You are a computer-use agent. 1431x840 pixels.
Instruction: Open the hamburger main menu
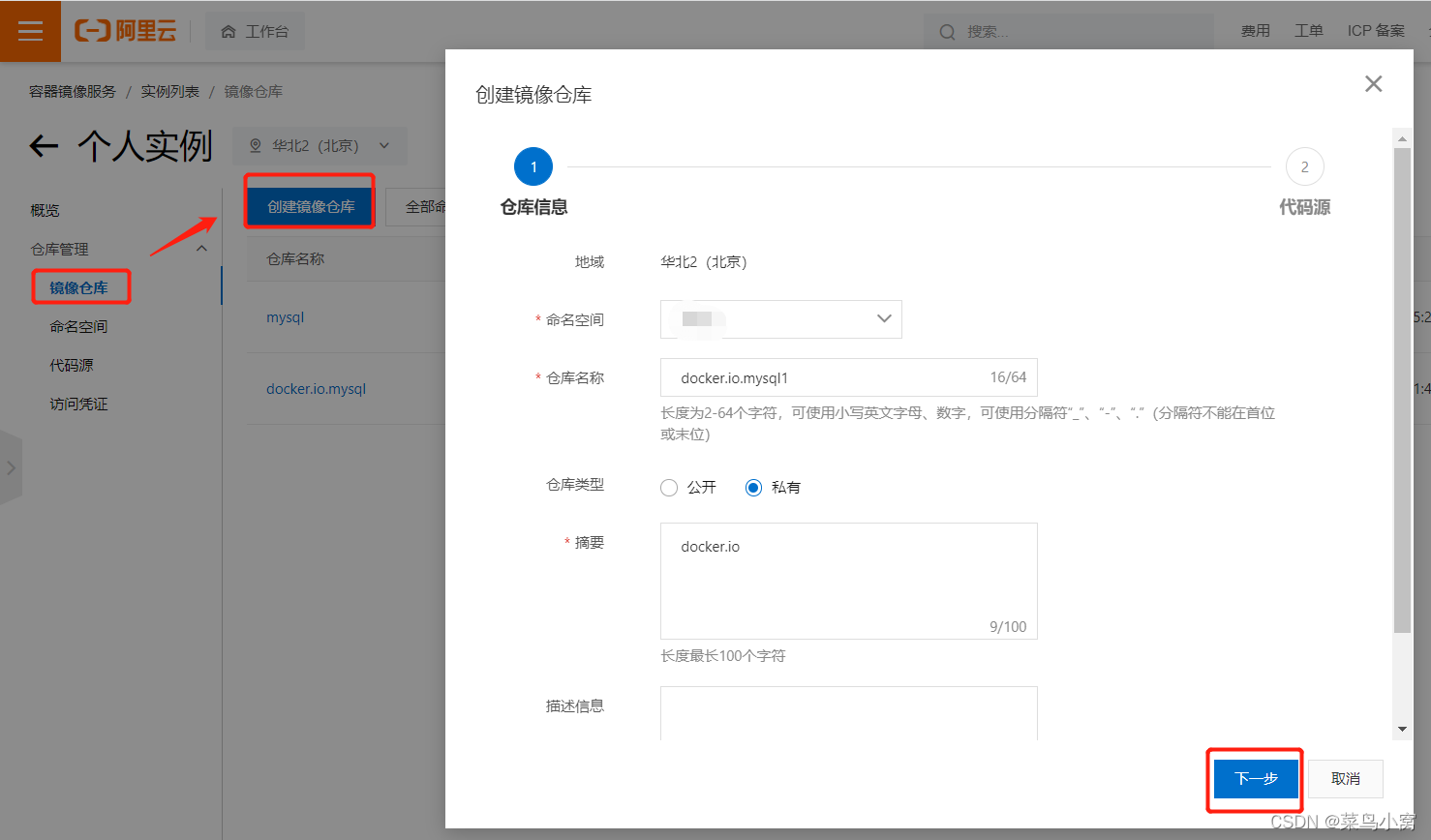click(30, 31)
